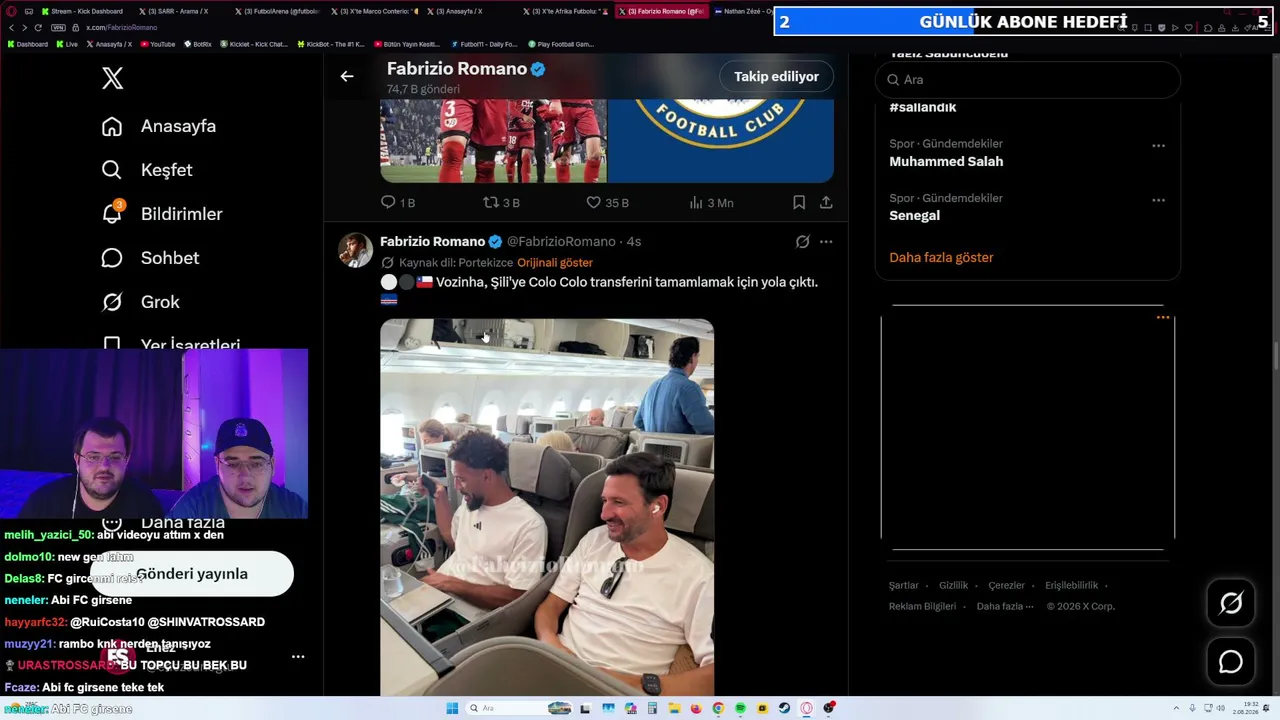Click Daha fazla göster in trends
Screen dimensions: 1280x720
[x=941, y=257]
